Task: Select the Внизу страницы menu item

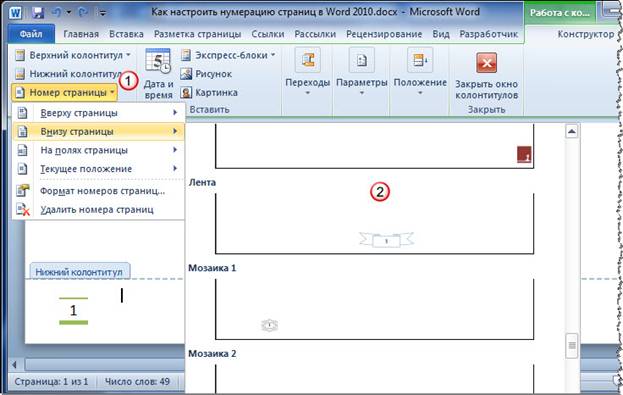Action: click(x=98, y=132)
